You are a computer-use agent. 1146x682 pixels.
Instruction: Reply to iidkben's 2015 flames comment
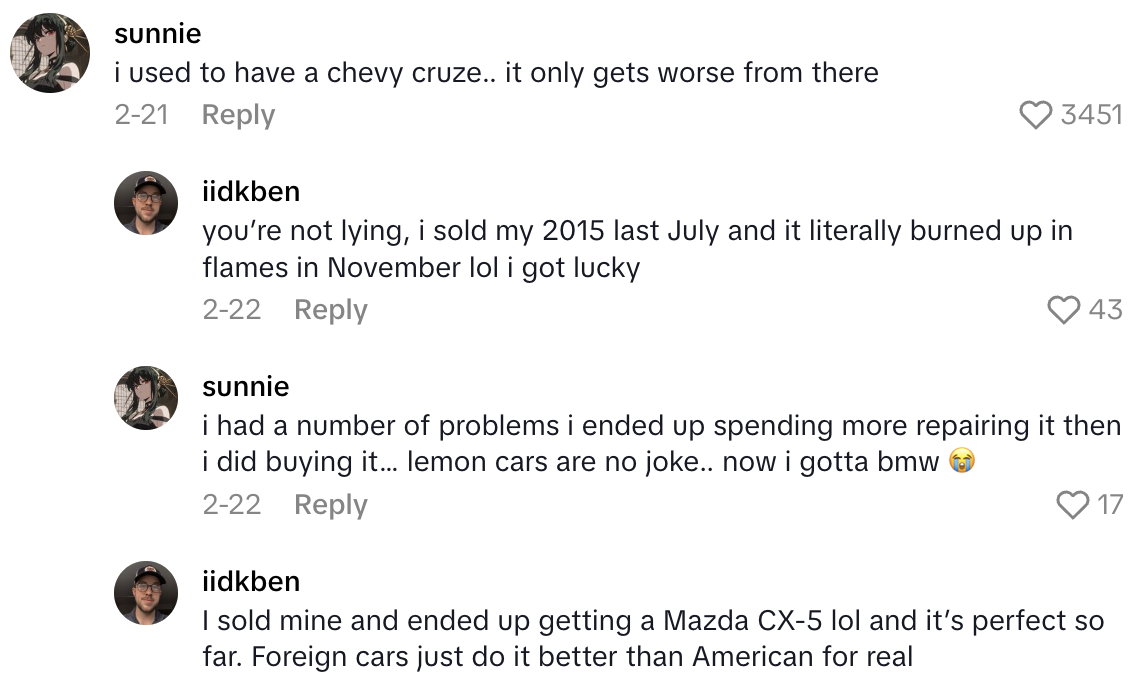tap(330, 310)
